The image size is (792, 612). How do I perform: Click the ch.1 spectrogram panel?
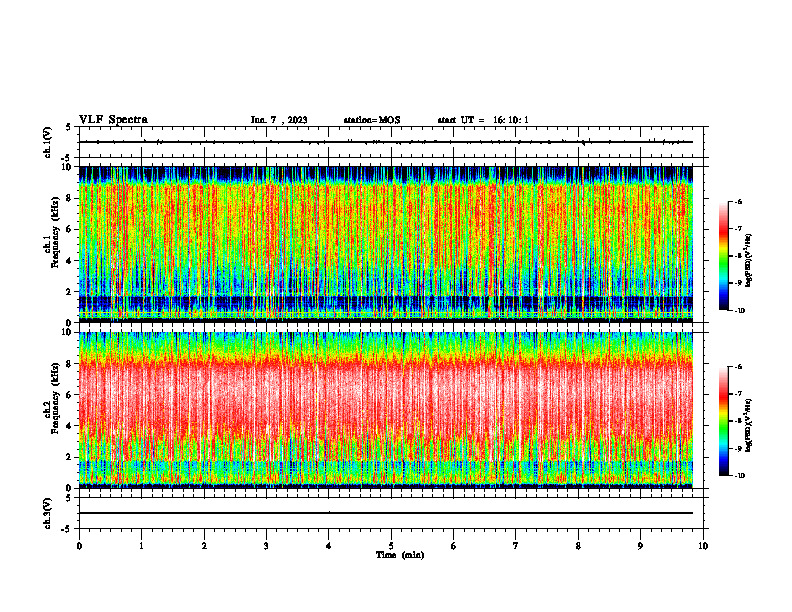(386, 244)
